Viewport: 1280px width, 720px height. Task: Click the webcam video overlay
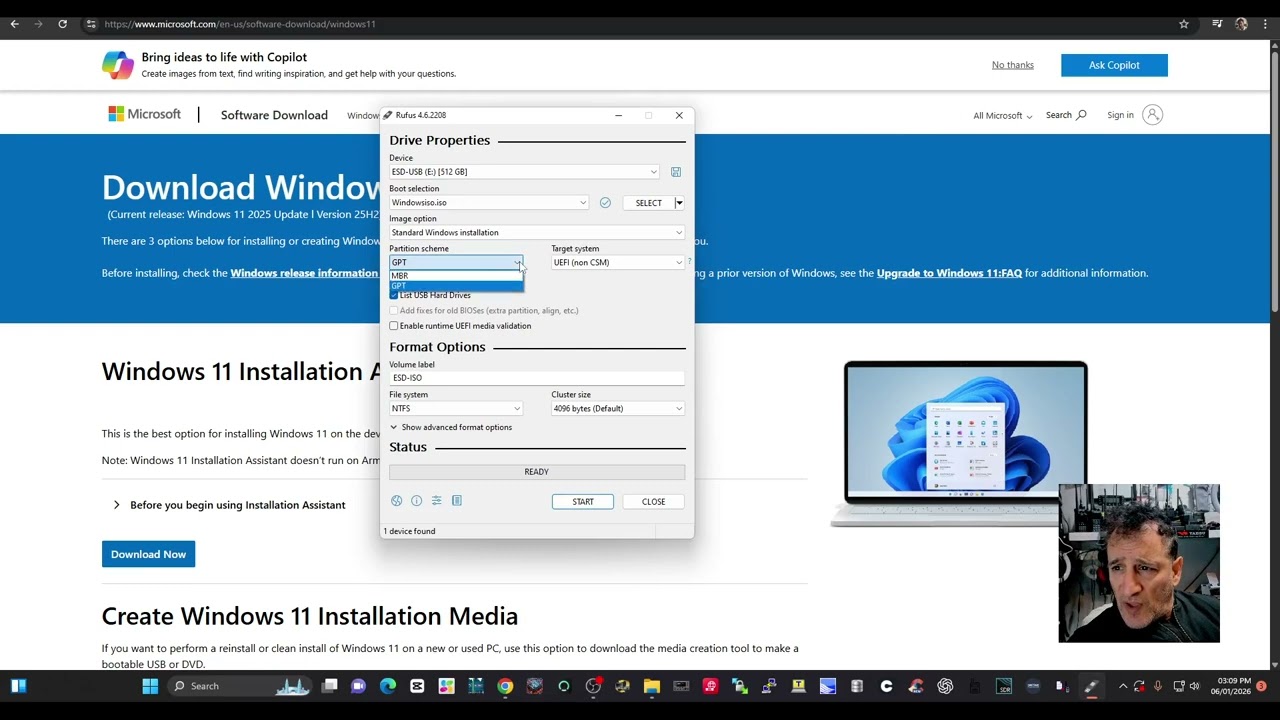click(1139, 564)
